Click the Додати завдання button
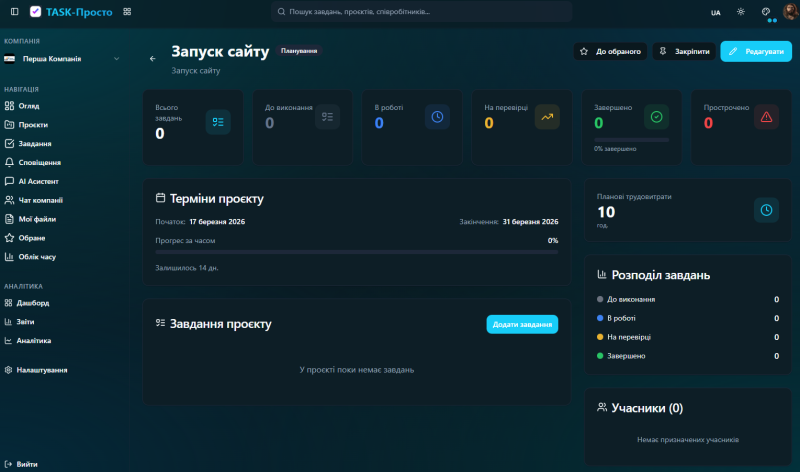Screen dimensions: 800x472 tap(522, 324)
